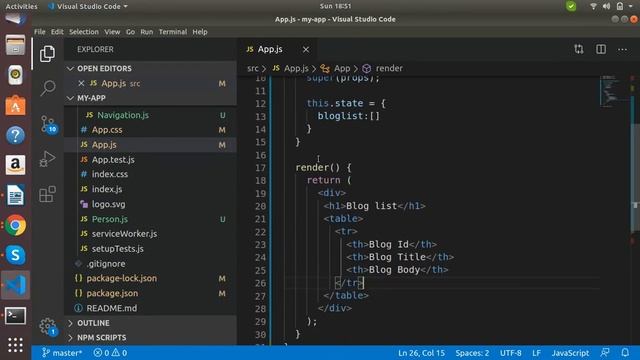Open Visual Studio Code app menu in top bar
640x360 pixels.
click(88, 6)
